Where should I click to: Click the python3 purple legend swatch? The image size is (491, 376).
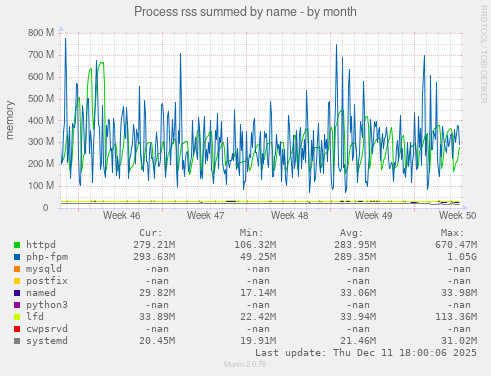[17, 305]
